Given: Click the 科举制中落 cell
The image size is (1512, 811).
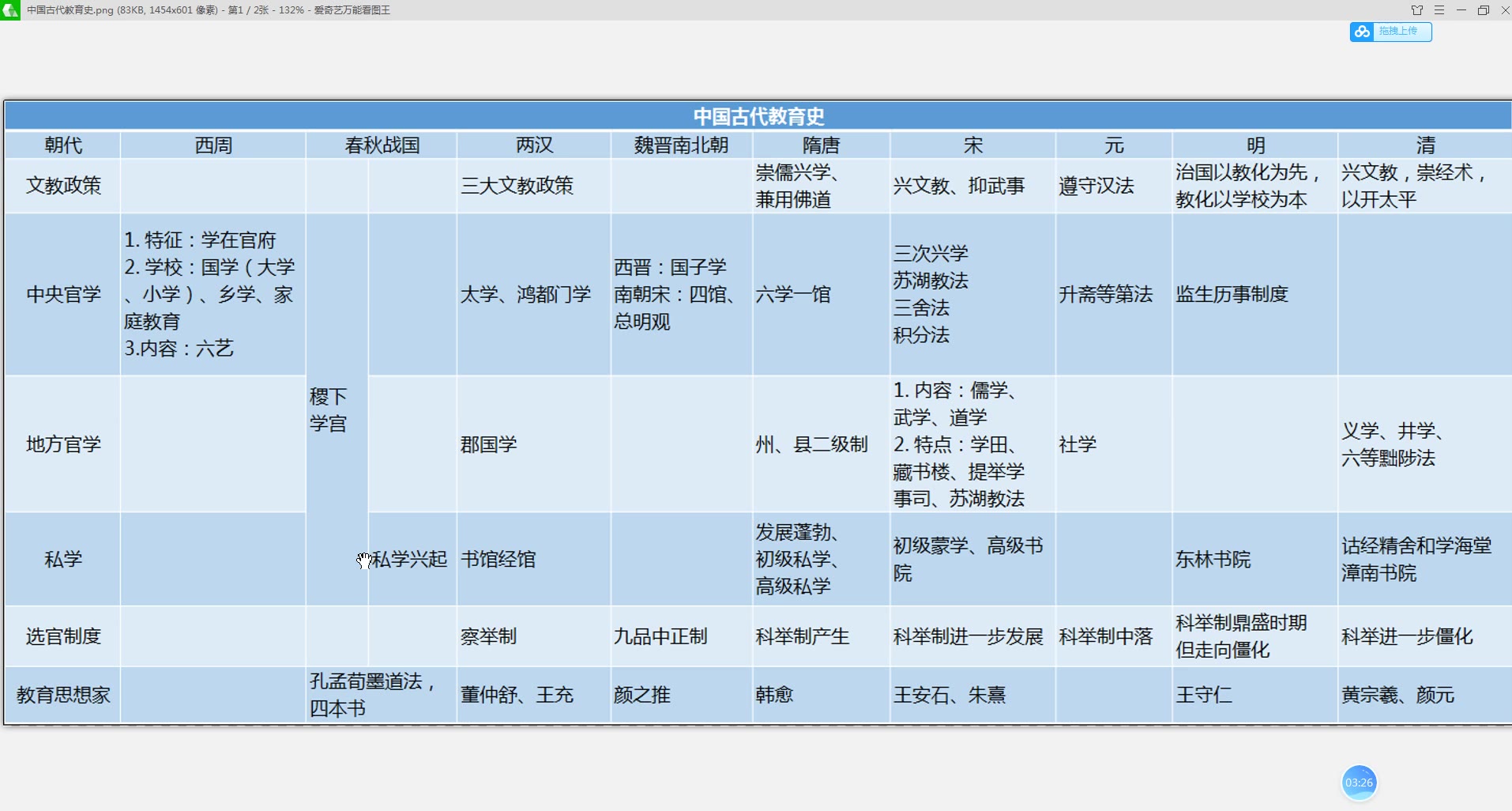Looking at the screenshot, I should click(x=1114, y=636).
